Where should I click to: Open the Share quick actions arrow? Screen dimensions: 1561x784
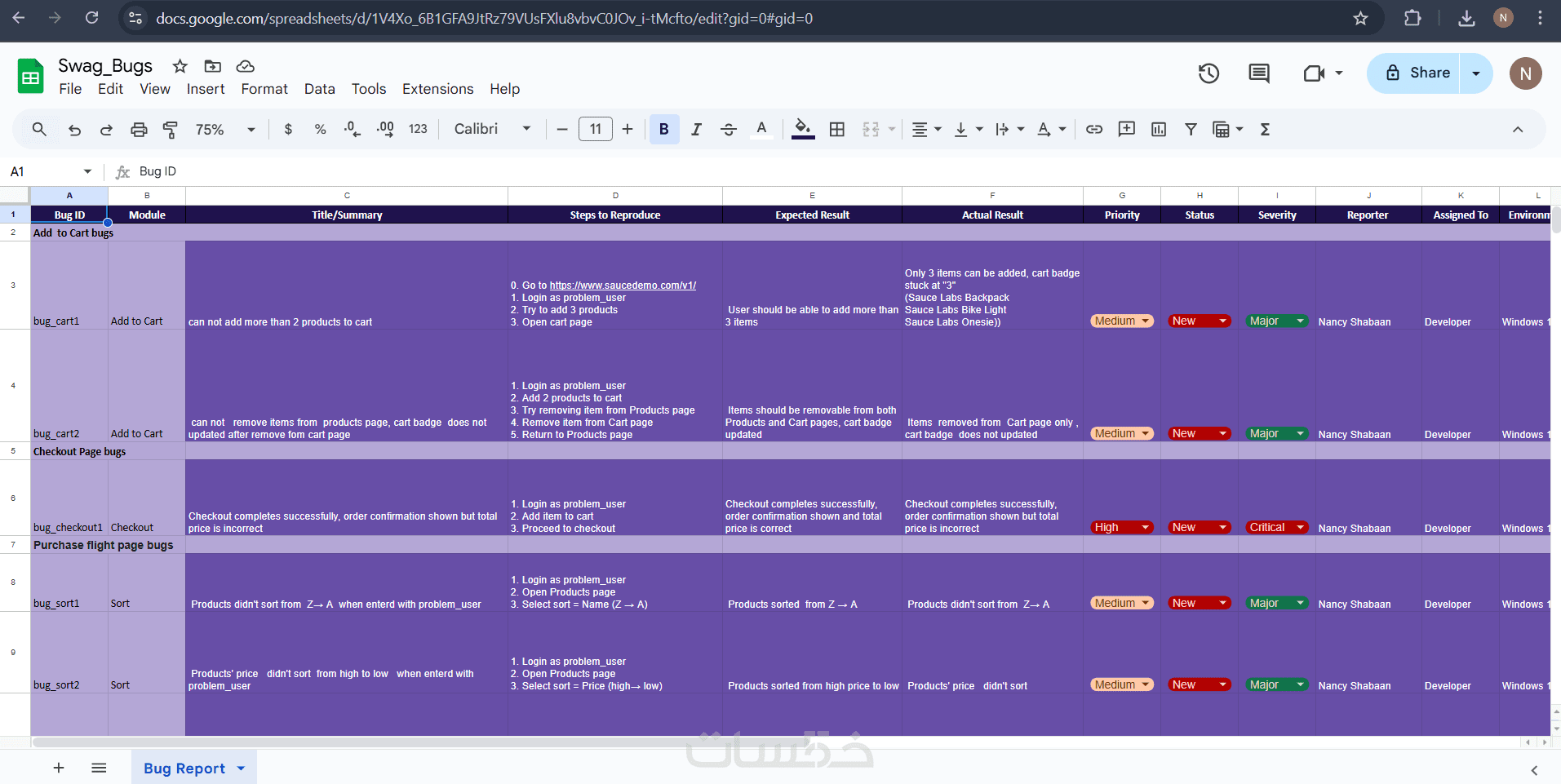(1476, 73)
